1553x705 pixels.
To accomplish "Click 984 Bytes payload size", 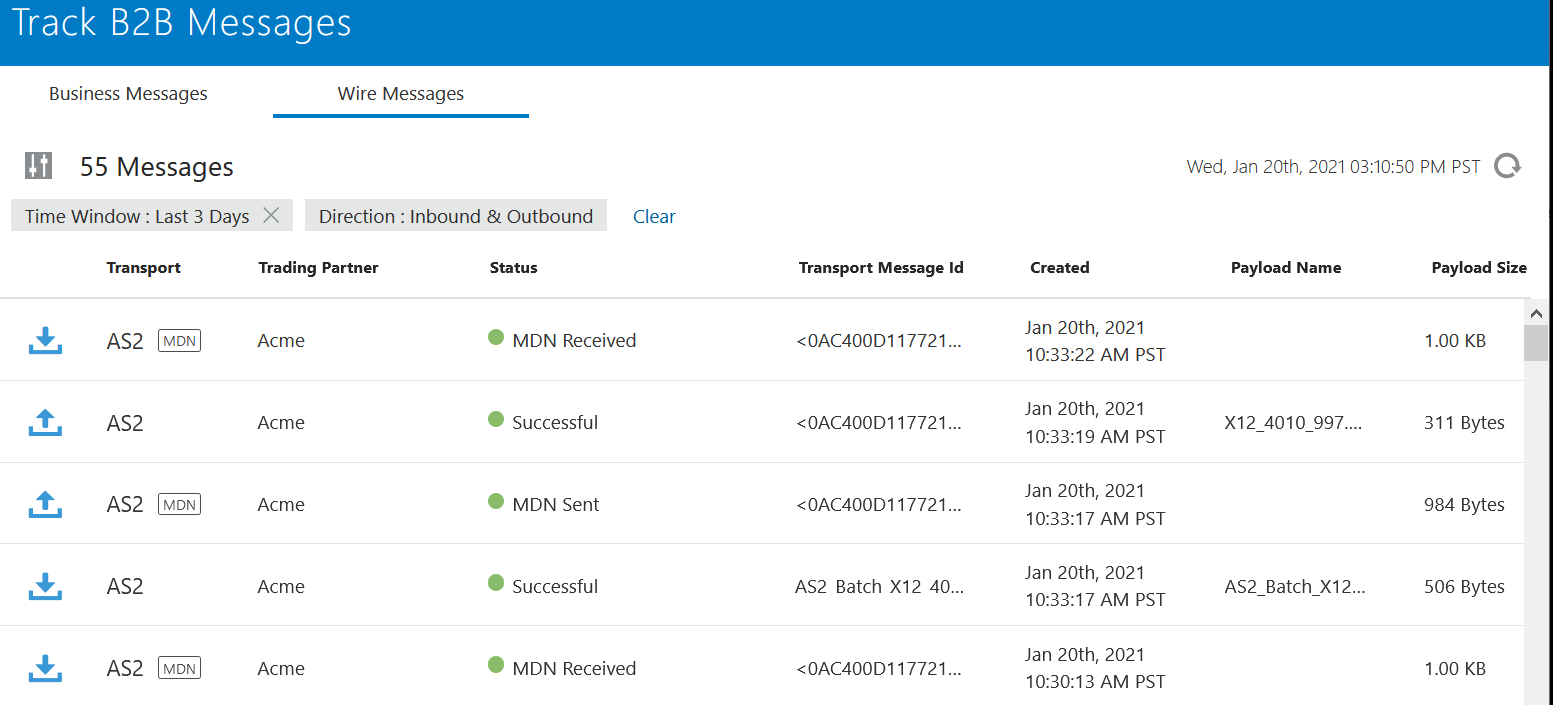I will pos(1464,505).
